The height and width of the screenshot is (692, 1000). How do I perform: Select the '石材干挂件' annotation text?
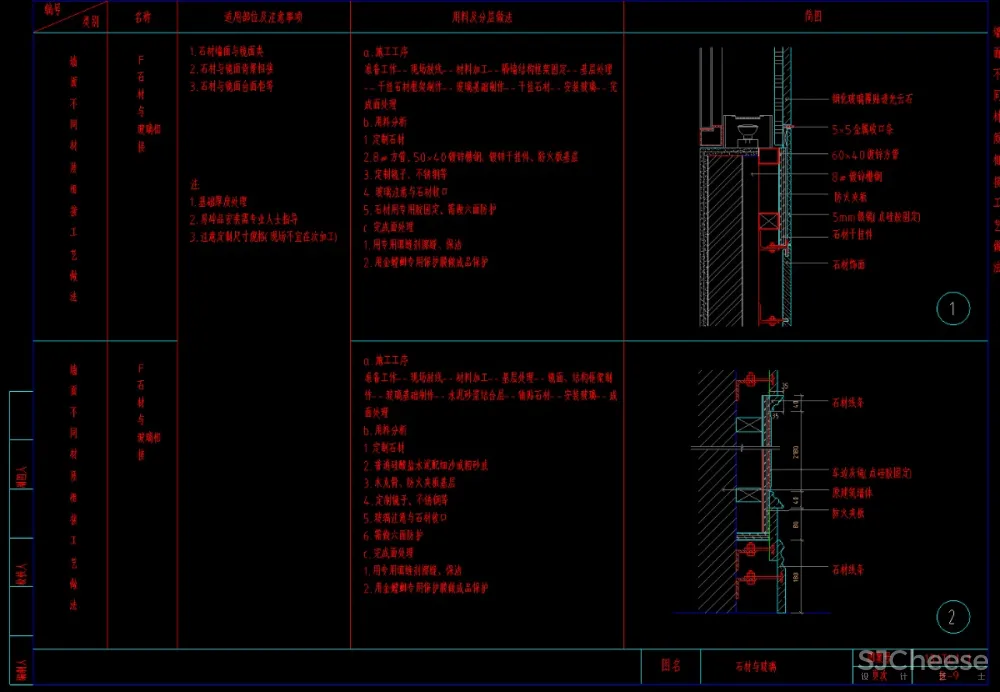pos(853,234)
